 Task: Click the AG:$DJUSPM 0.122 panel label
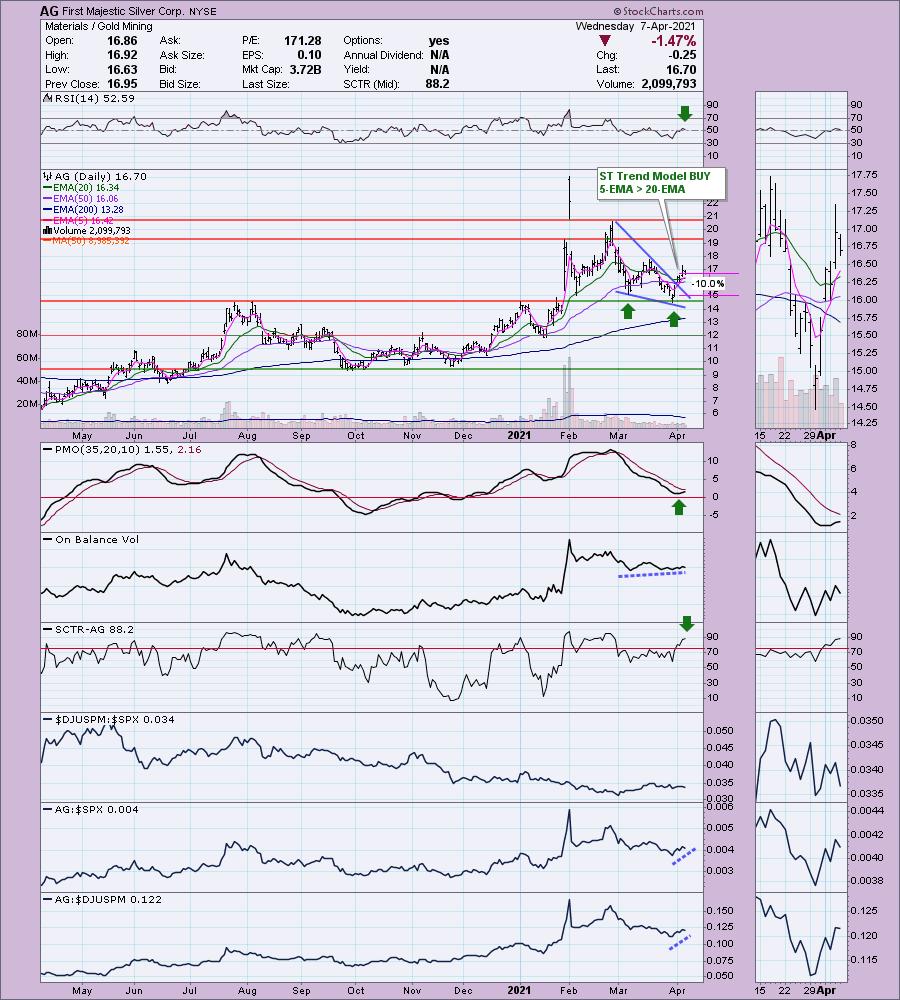[108, 899]
